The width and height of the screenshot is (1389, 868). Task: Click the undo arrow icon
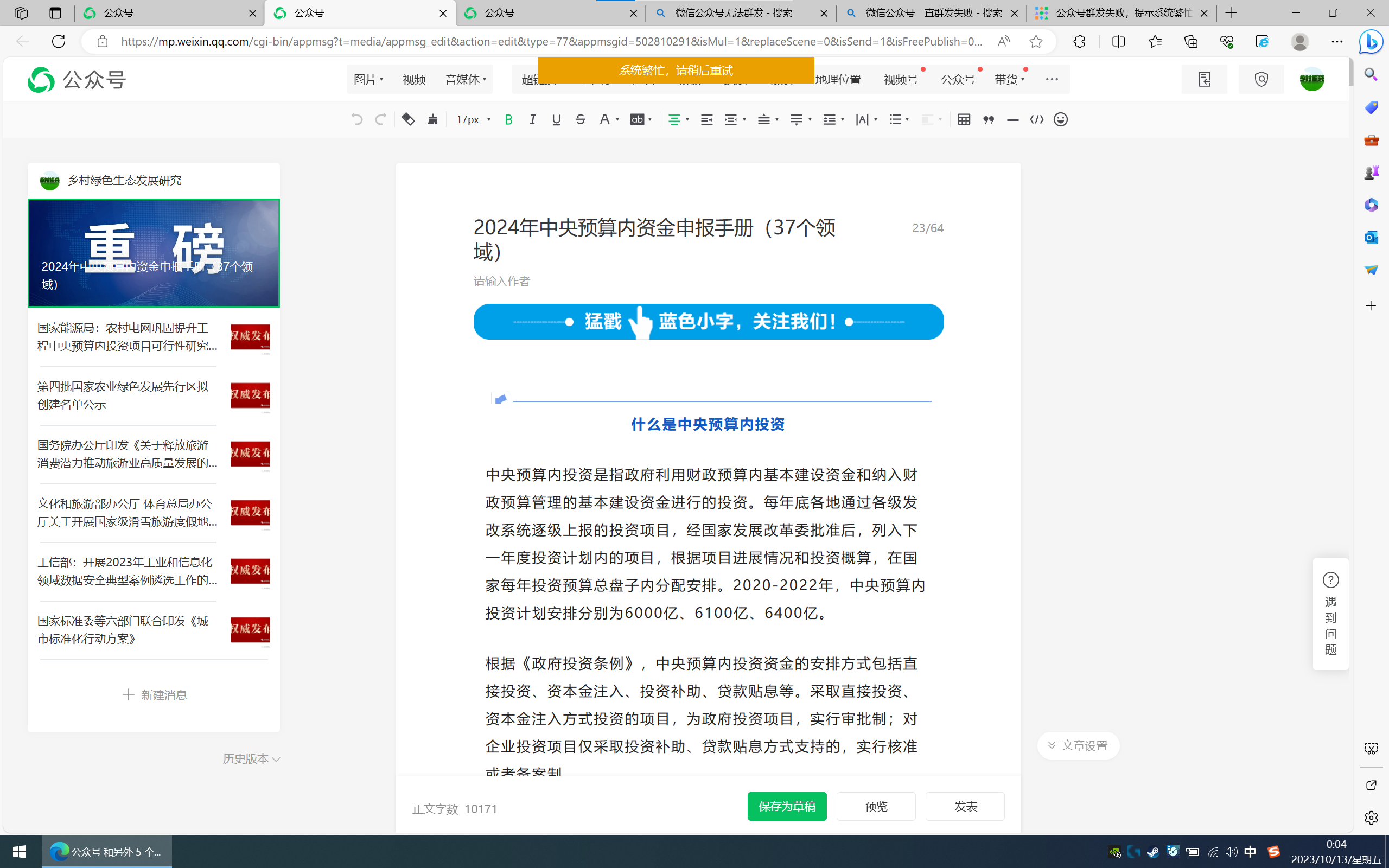(x=356, y=119)
